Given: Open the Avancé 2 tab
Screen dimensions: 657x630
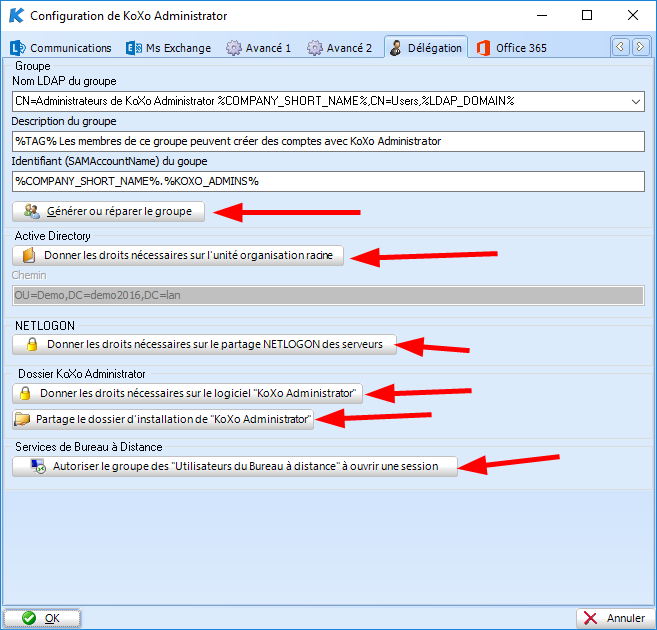Looking at the screenshot, I should pyautogui.click(x=339, y=48).
